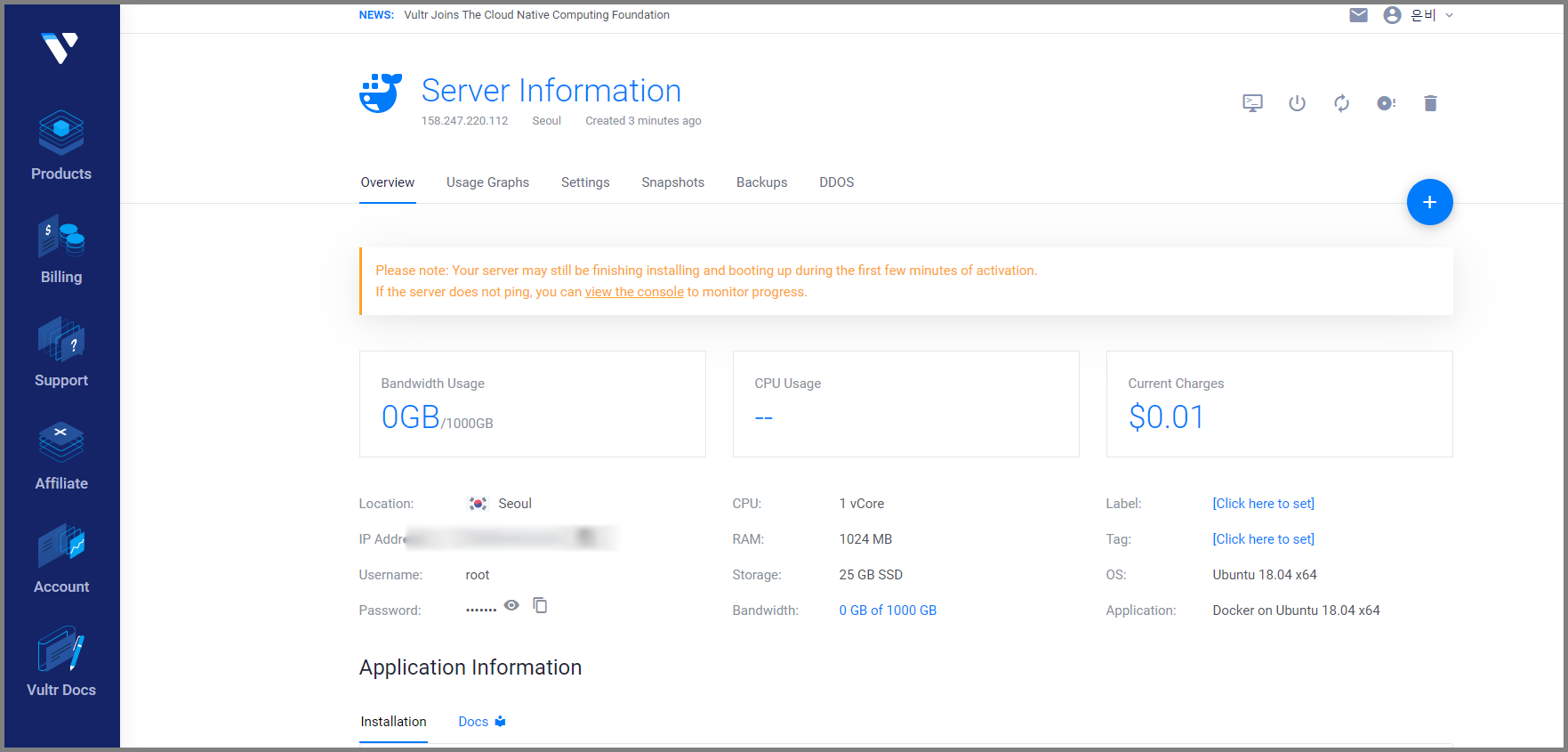
Task: Click the '25 GB SSD' storage value
Action: (x=871, y=575)
